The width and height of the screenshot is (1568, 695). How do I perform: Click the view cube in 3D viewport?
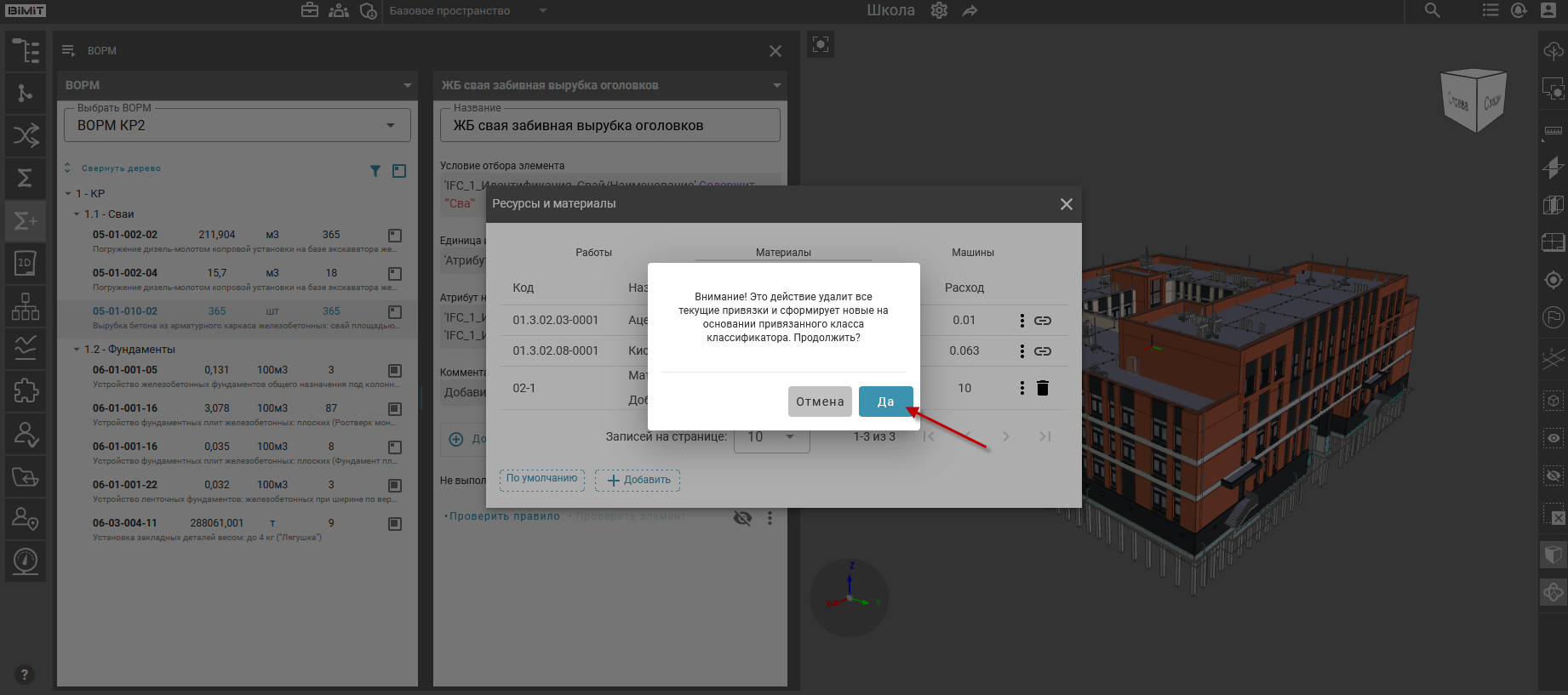pyautogui.click(x=1474, y=100)
